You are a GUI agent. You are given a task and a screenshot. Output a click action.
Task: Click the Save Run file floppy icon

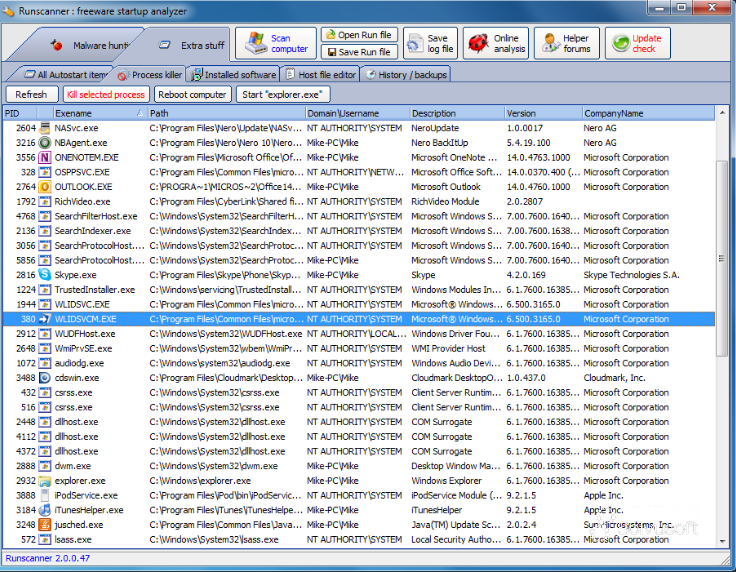(x=331, y=52)
